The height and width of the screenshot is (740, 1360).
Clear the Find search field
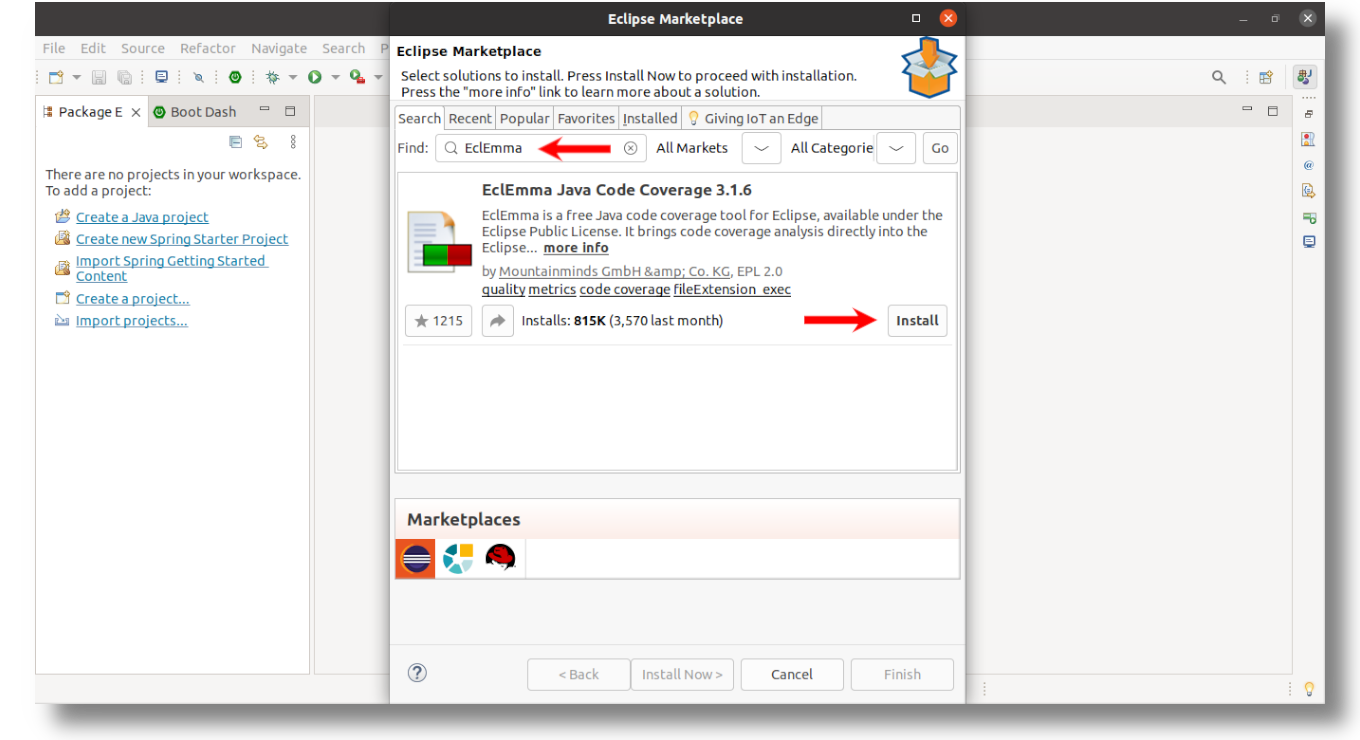coord(630,148)
